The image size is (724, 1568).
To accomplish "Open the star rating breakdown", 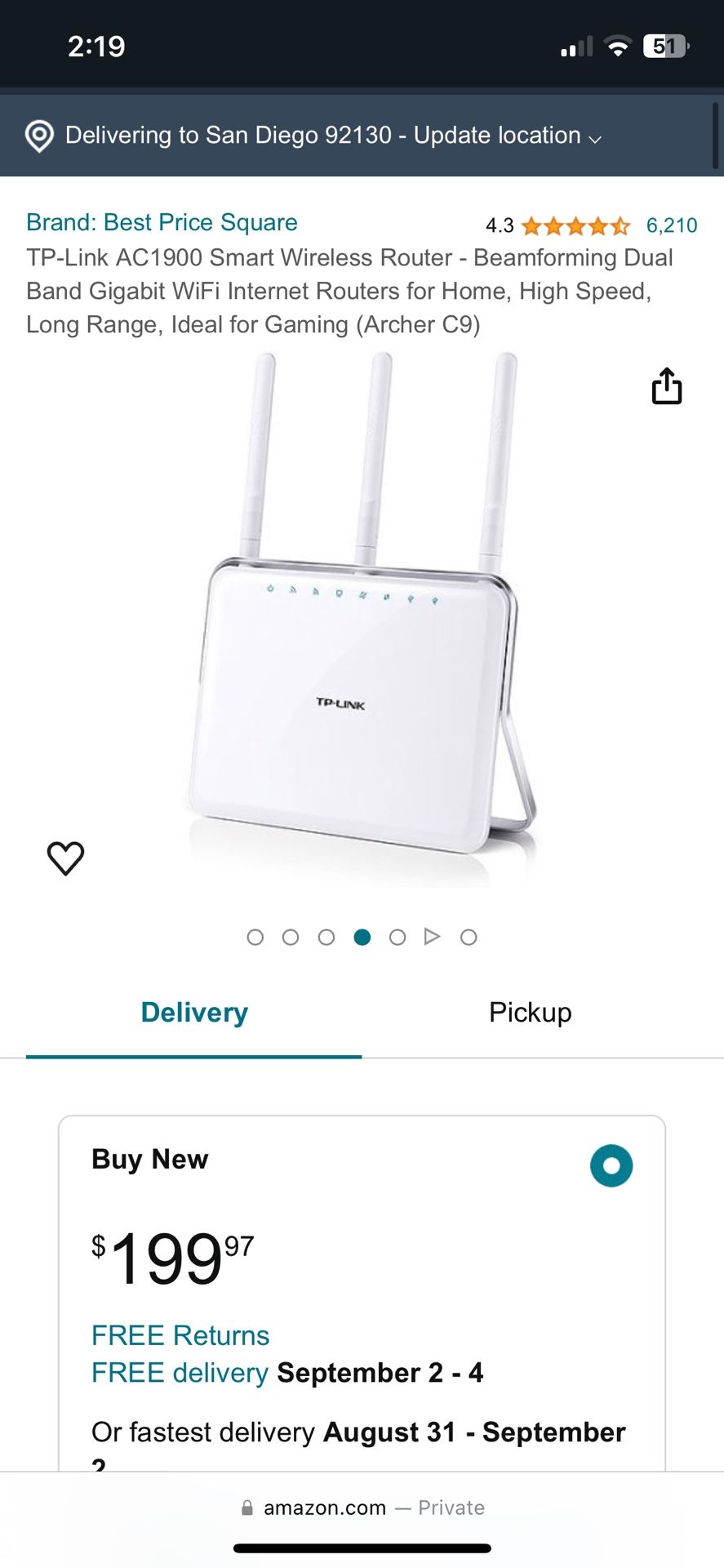I will [x=575, y=225].
